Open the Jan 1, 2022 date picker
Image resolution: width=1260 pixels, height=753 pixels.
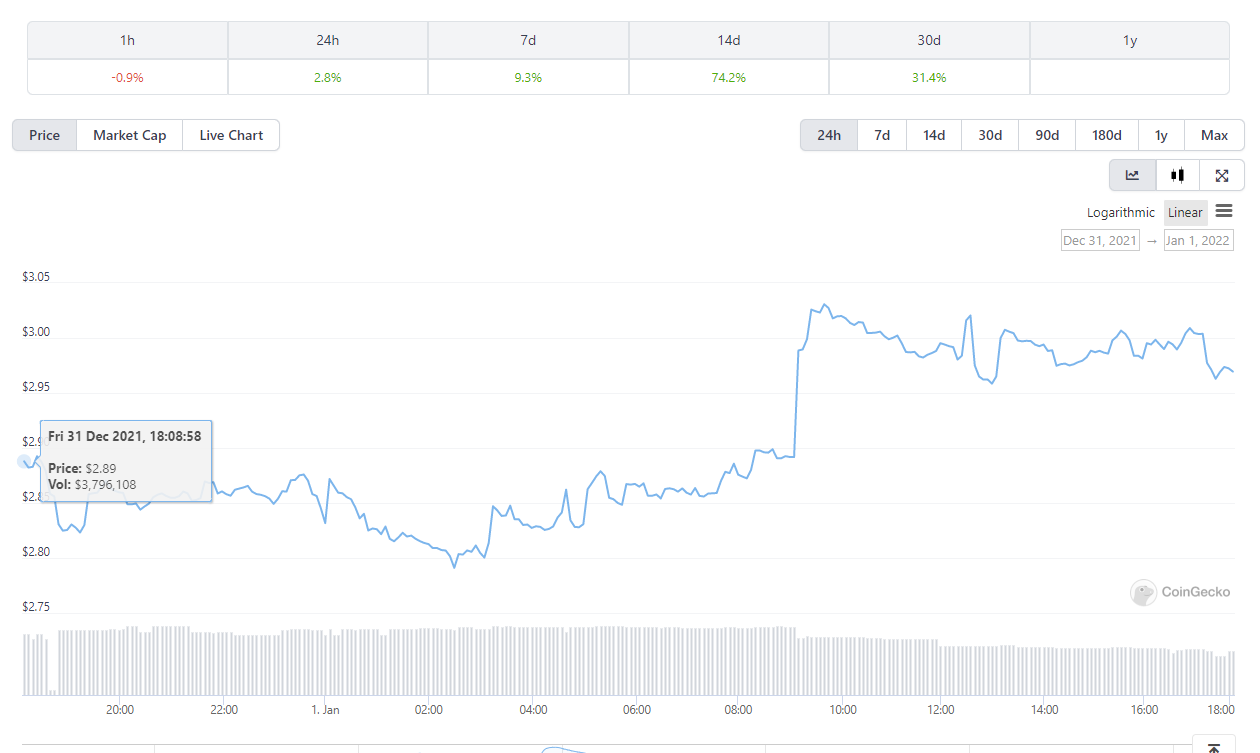(1198, 240)
